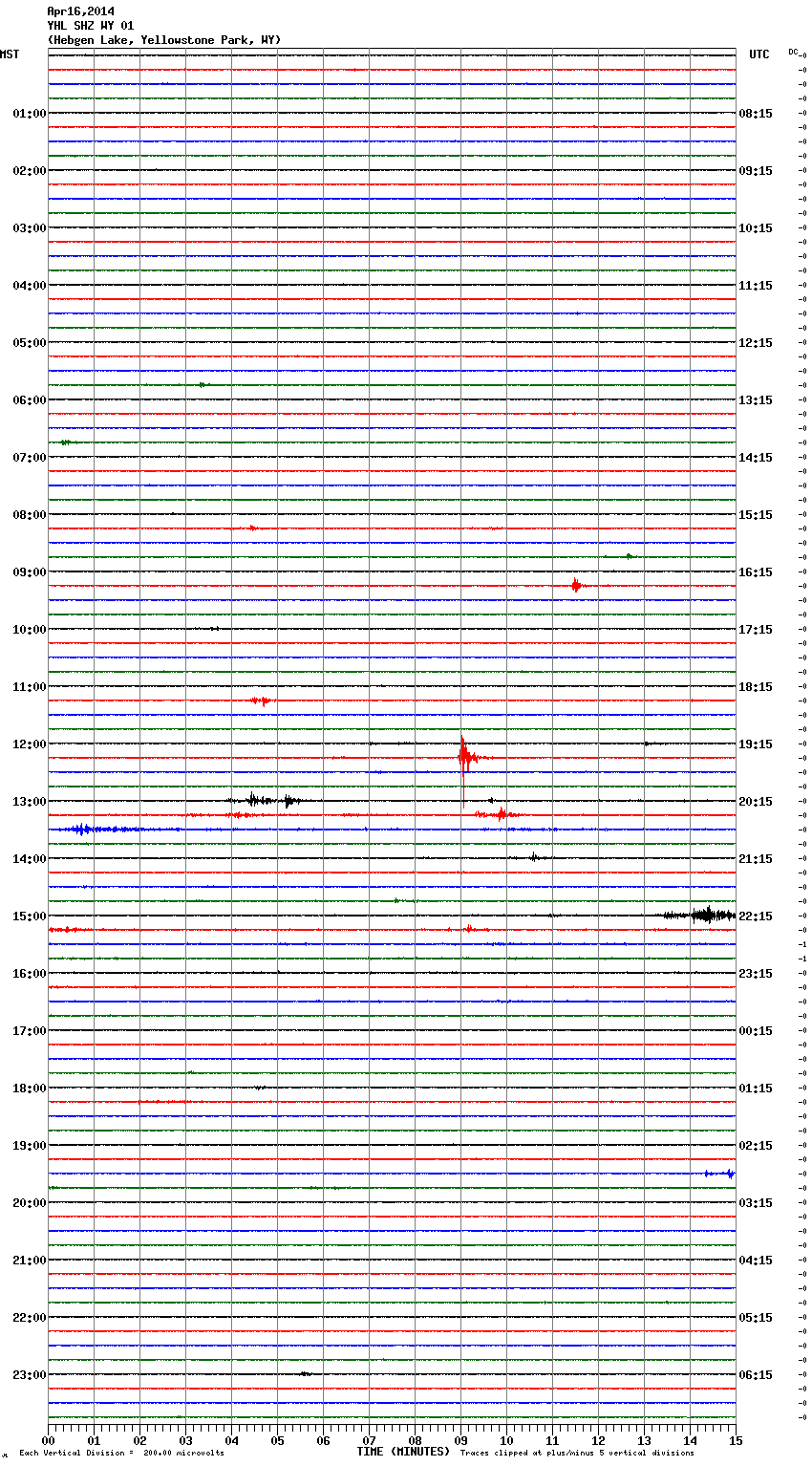Click the 07 tick on the minutes axis
The height and width of the screenshot is (1466, 812).
369,1440
